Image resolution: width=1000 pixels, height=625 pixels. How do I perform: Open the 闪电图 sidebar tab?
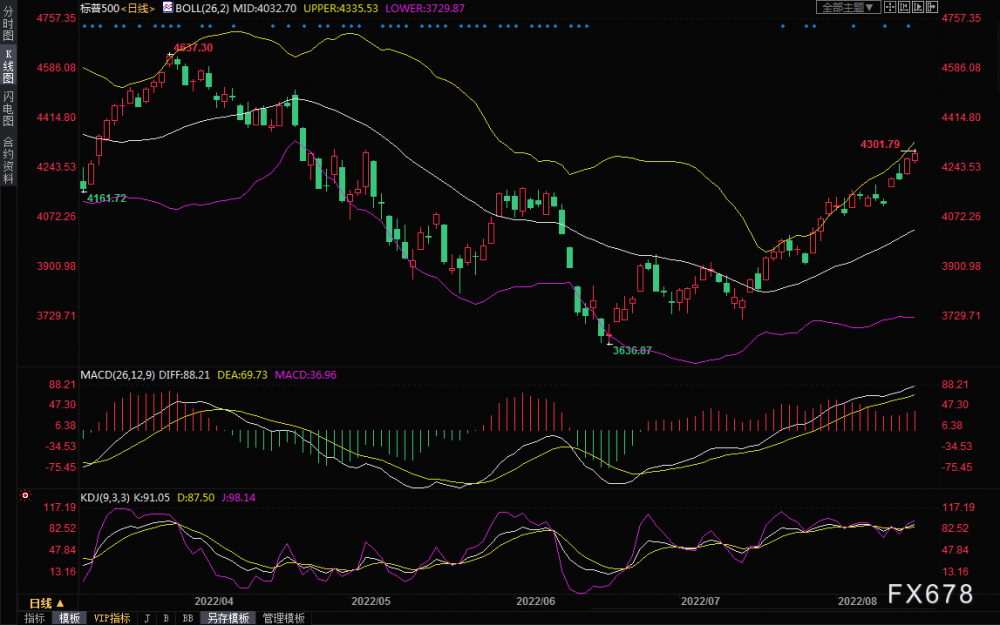tap(8, 108)
